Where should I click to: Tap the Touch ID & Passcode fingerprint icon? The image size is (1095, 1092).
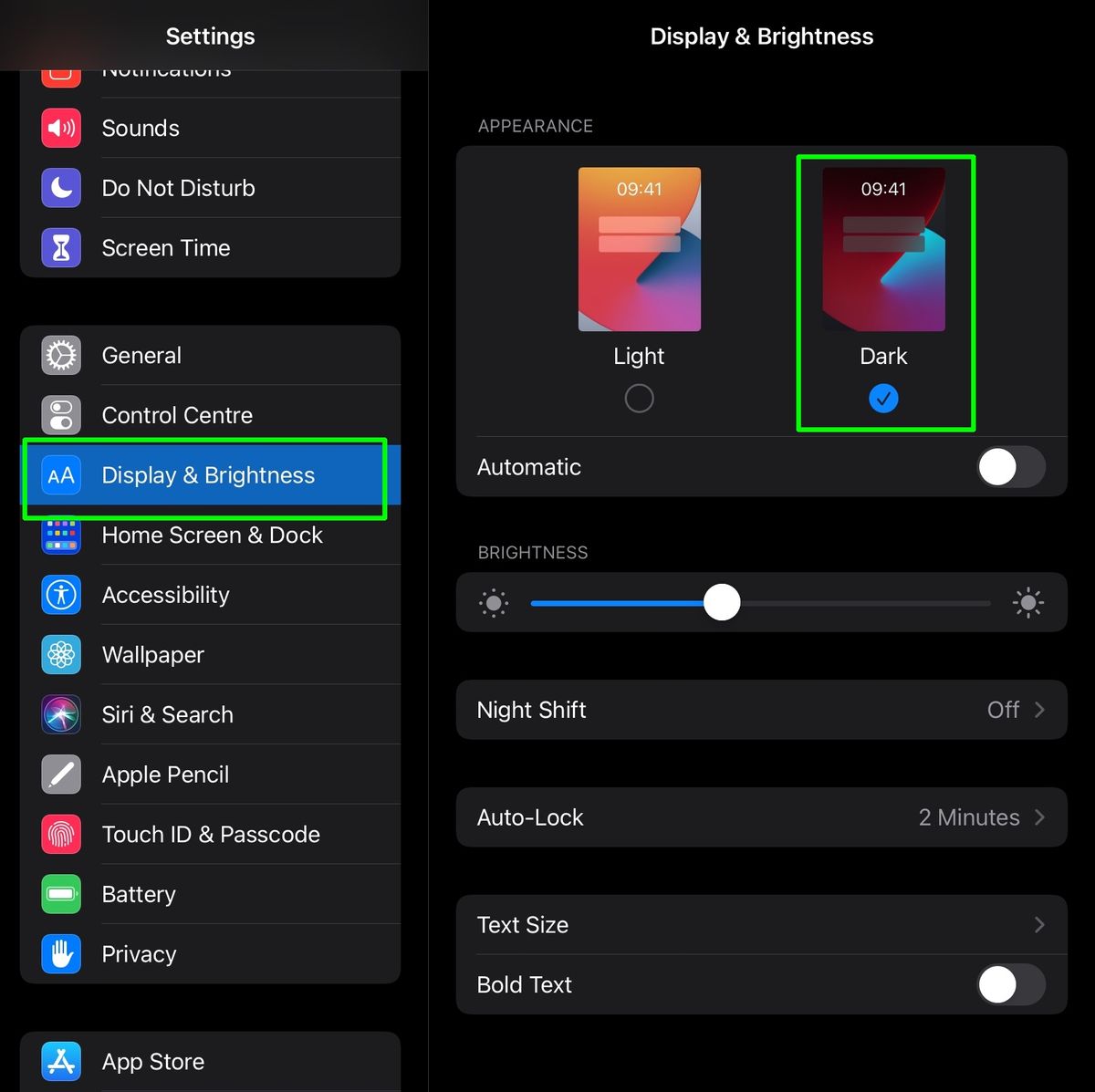click(x=60, y=834)
